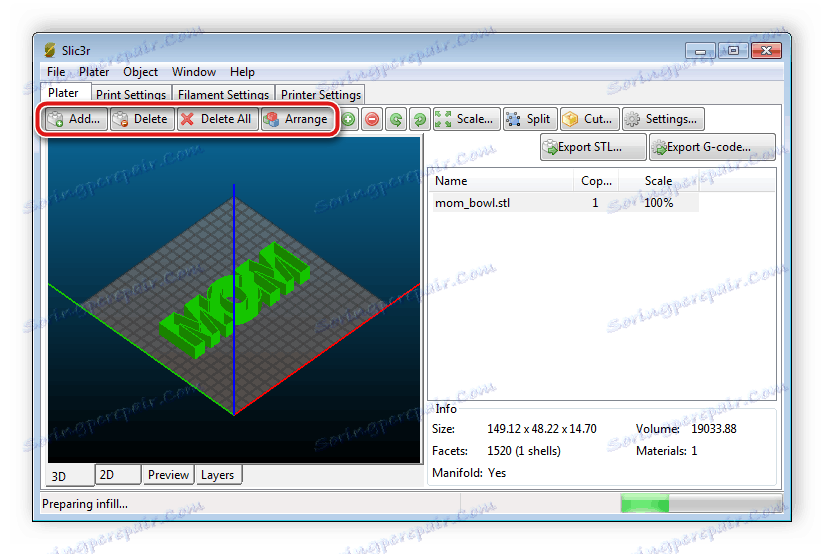This screenshot has width=824, height=554.
Task: Select the Layers view tab
Action: click(x=218, y=475)
